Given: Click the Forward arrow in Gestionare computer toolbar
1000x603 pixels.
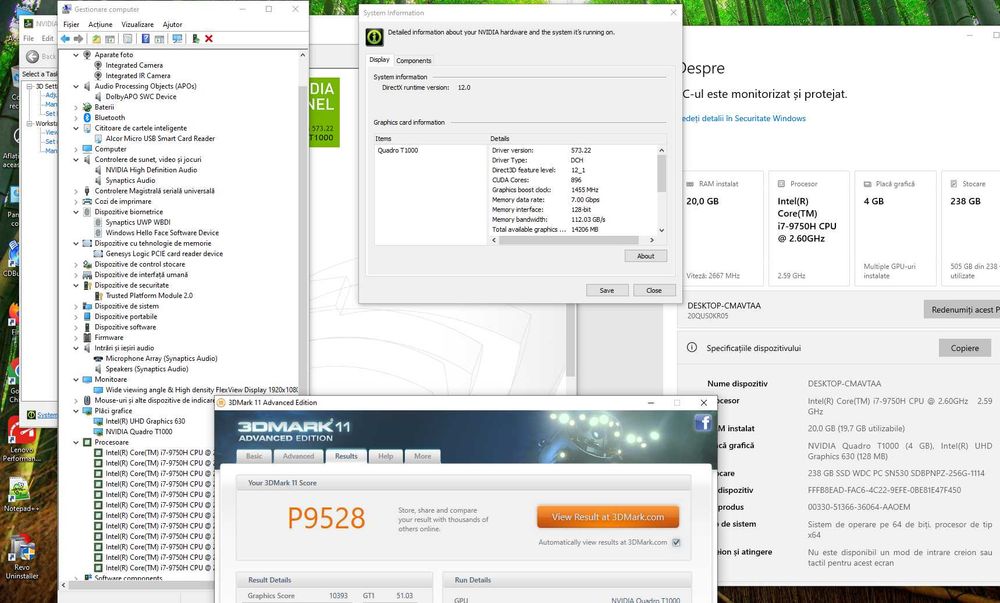Looking at the screenshot, I should pos(78,39).
